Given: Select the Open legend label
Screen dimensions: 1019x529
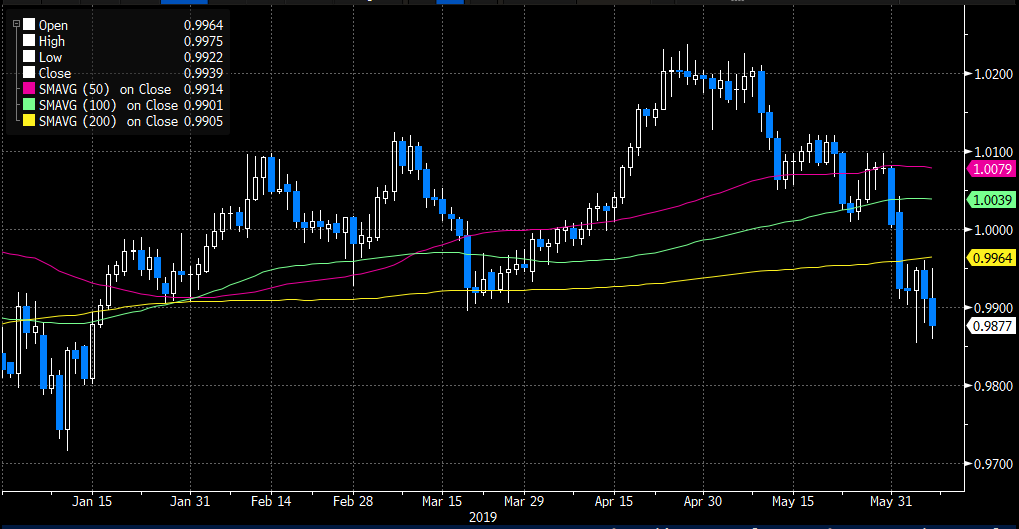Looking at the screenshot, I should pos(53,25).
